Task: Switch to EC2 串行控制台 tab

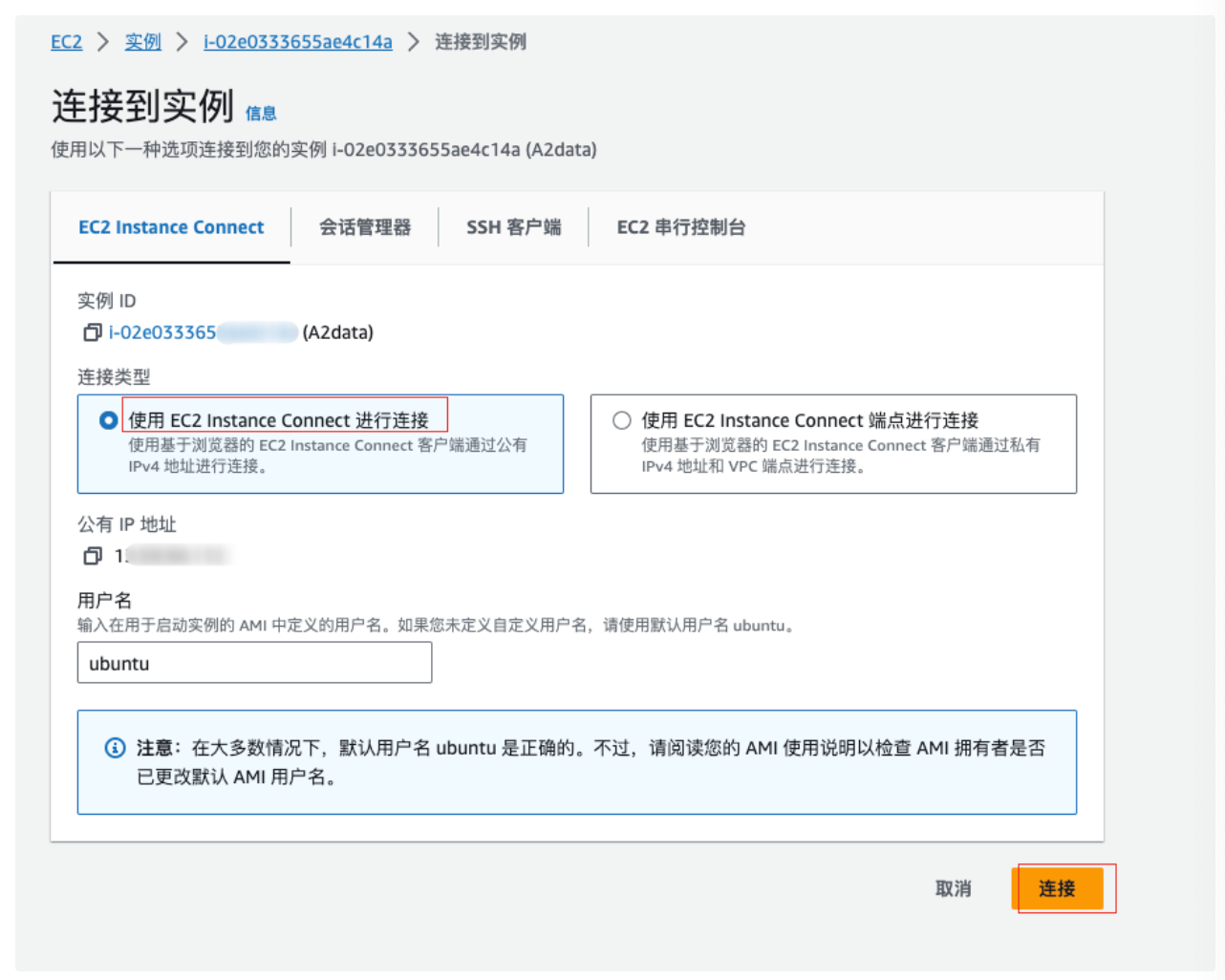Action: [680, 227]
